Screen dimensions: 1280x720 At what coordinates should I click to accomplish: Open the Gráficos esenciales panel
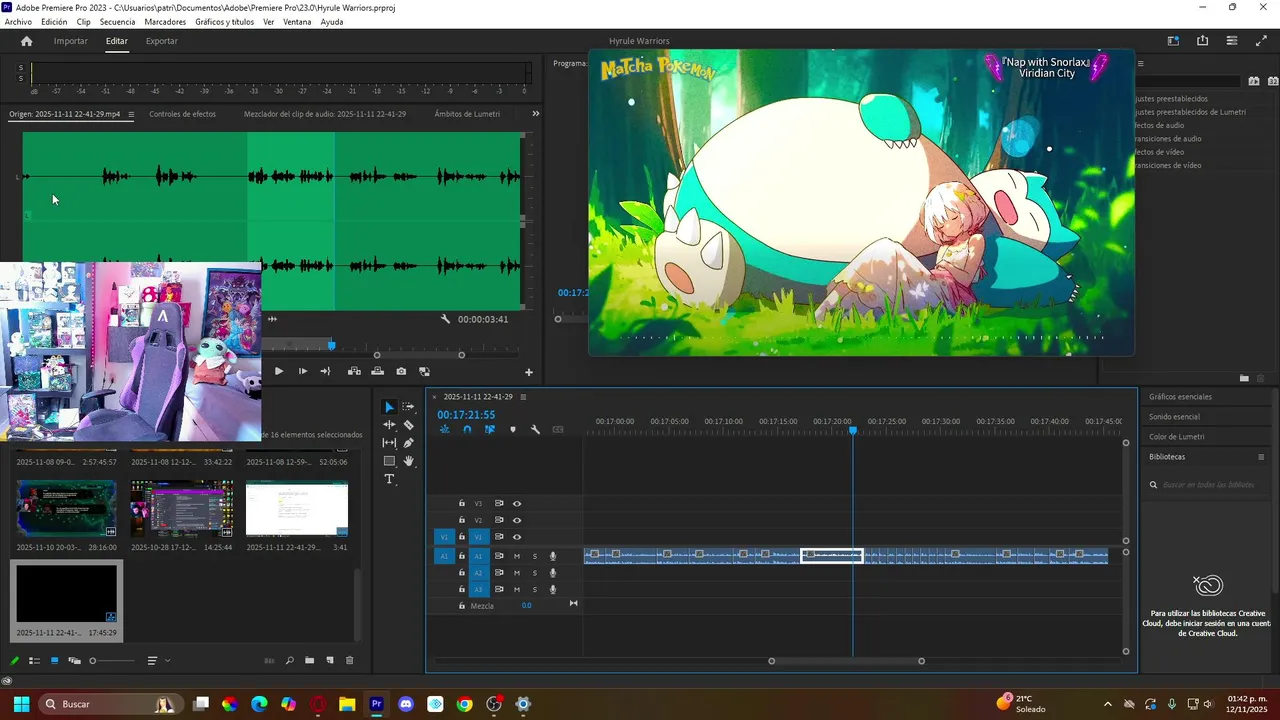[x=1180, y=397]
